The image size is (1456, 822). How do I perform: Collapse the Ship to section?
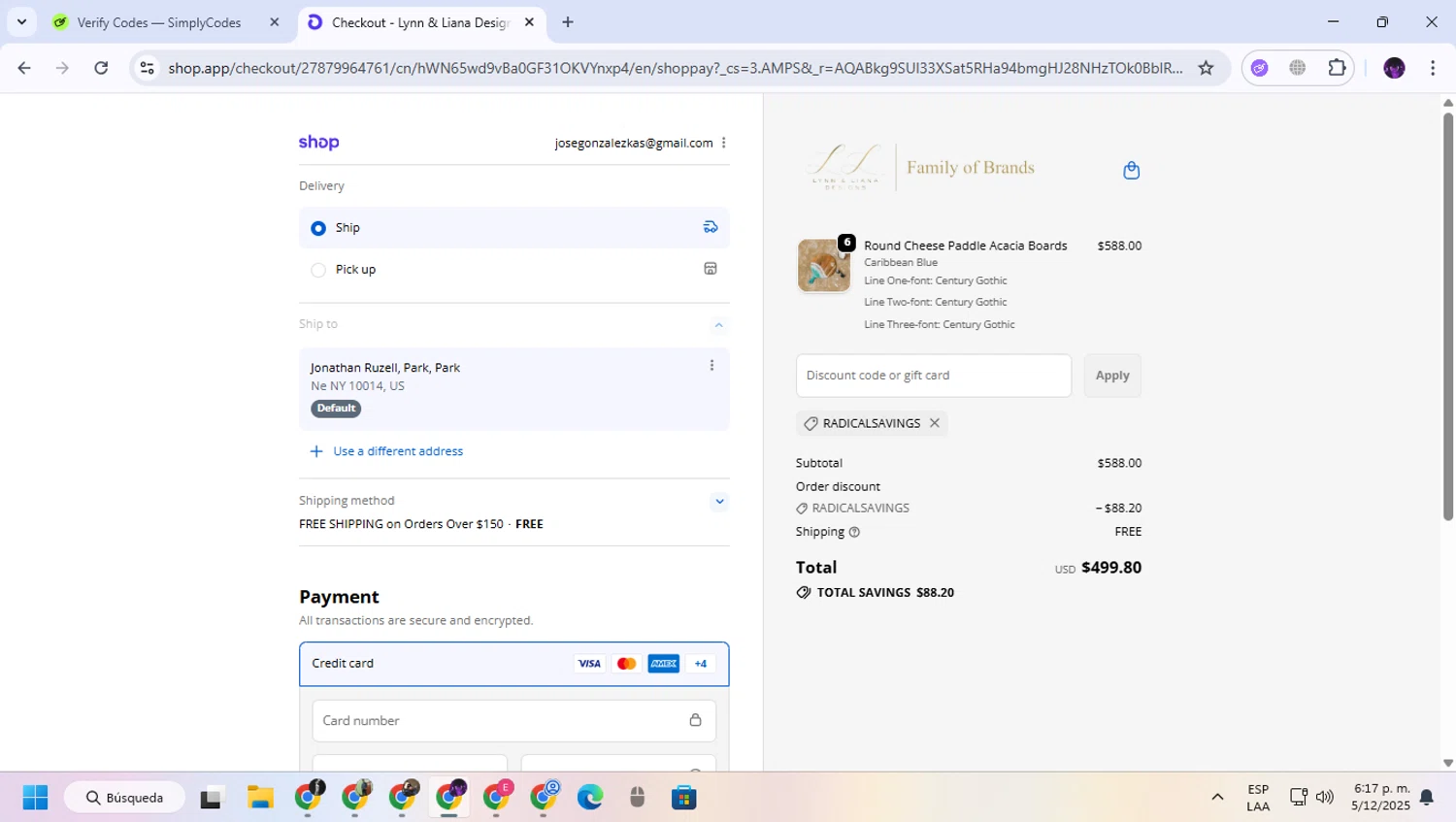[x=718, y=325]
